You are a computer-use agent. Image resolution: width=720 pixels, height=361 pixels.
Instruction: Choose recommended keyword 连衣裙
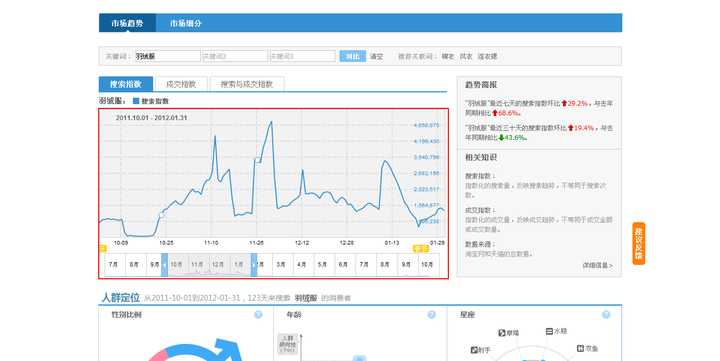click(x=487, y=56)
